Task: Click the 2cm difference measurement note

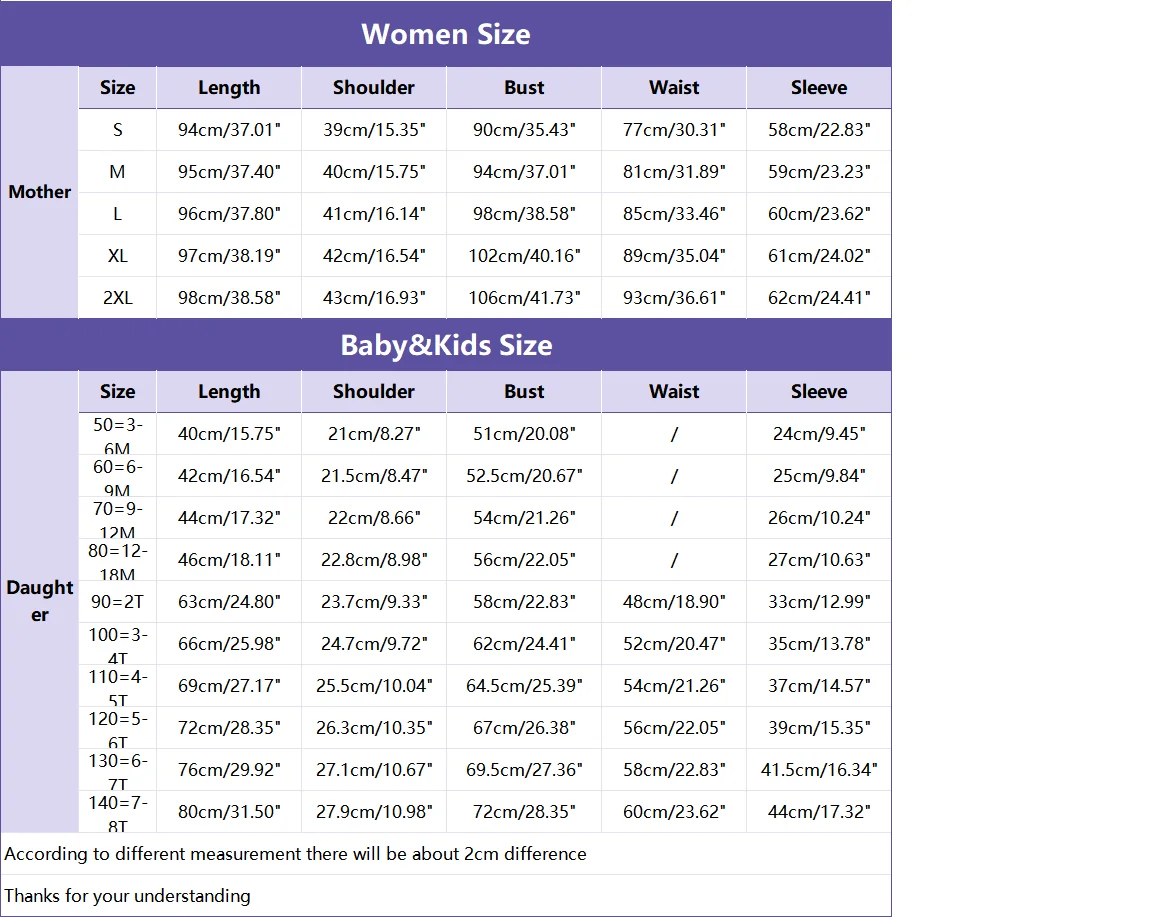Action: point(295,854)
